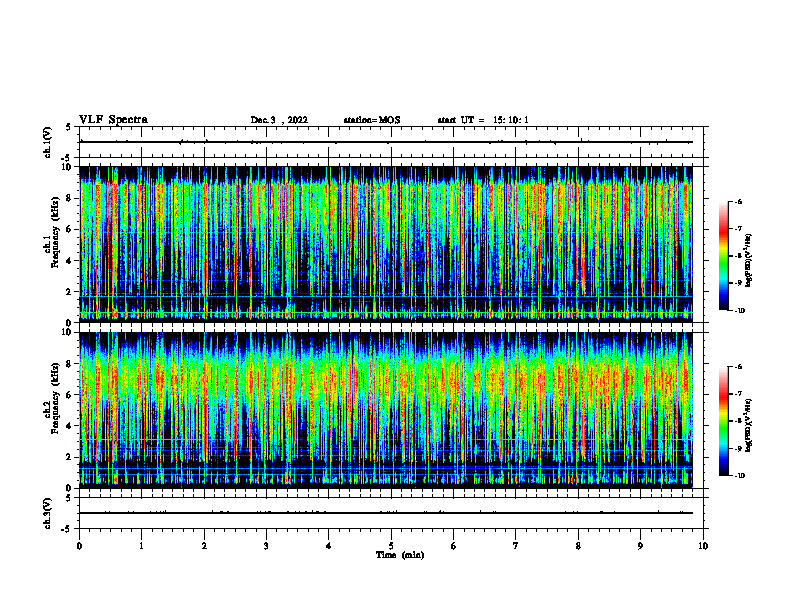Click time-axis tick label "5"
792x612 pixels.
coord(391,546)
